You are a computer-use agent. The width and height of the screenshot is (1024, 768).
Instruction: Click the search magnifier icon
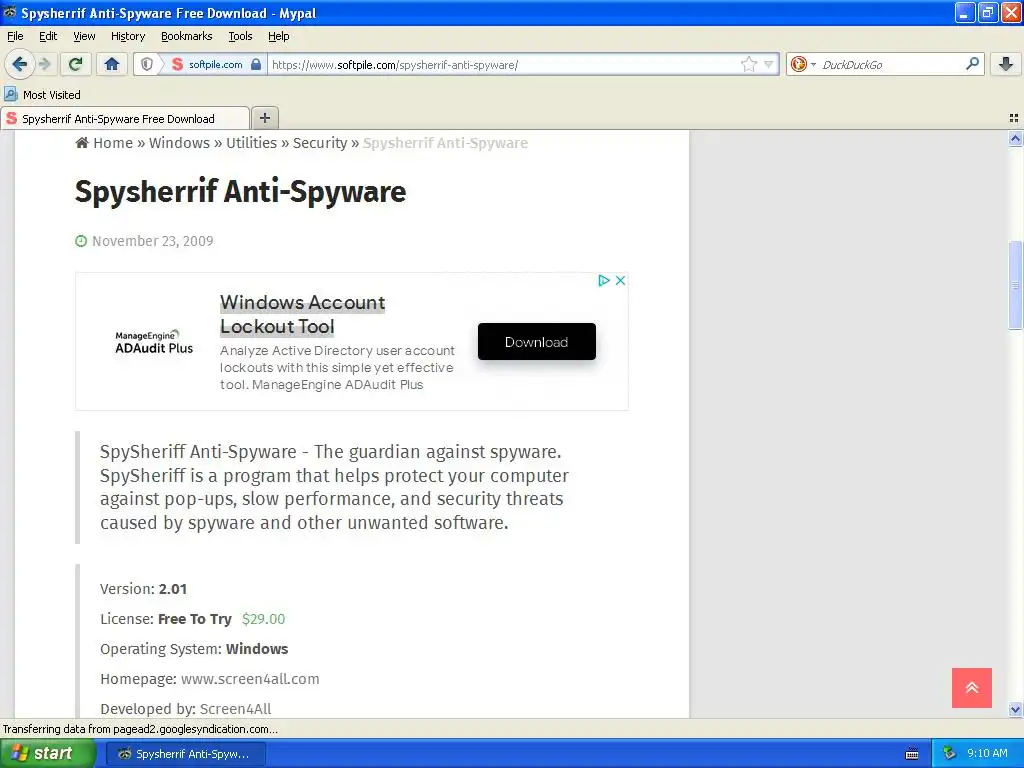click(x=972, y=63)
